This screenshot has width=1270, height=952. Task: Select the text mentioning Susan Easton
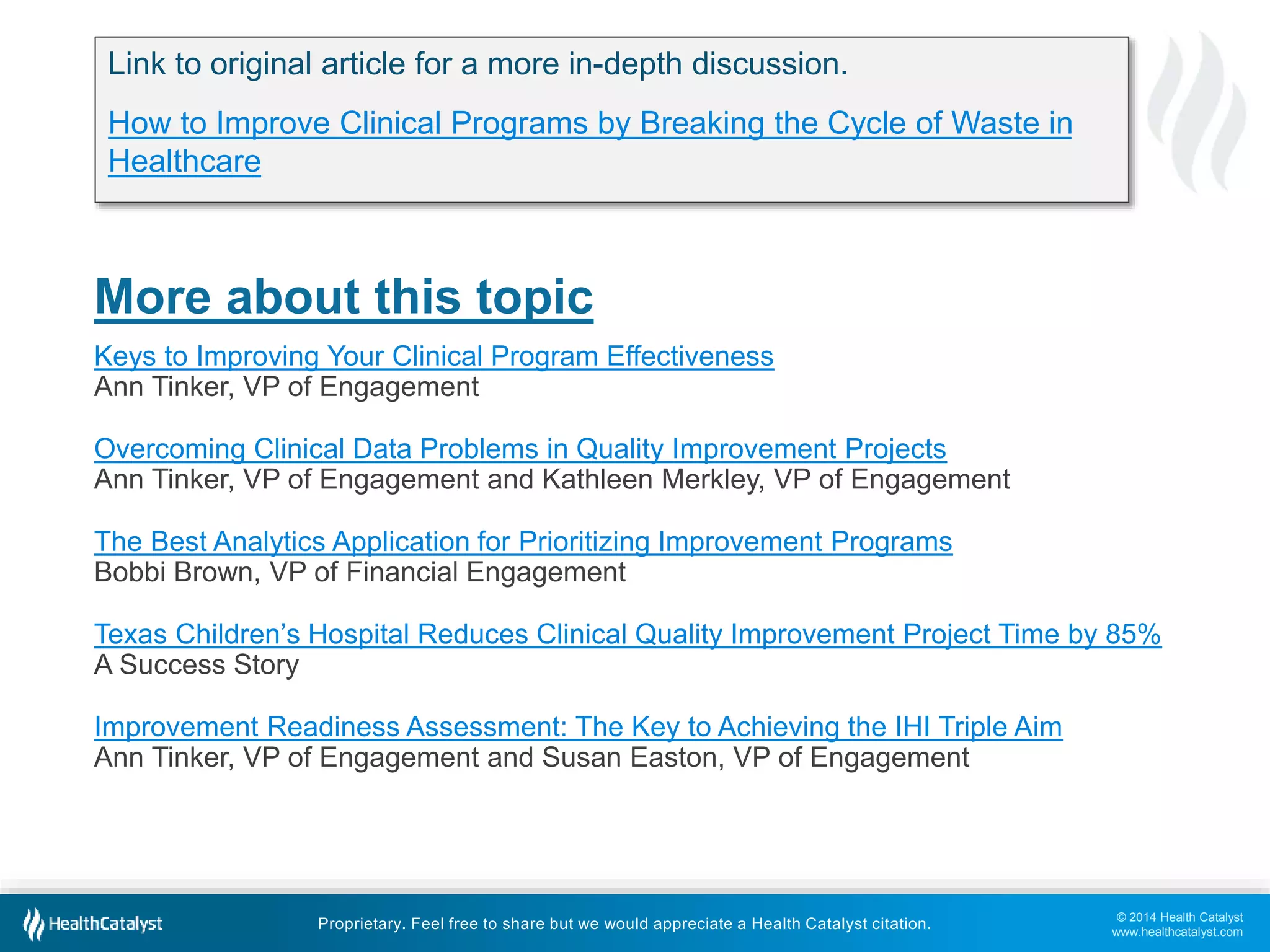click(x=531, y=757)
